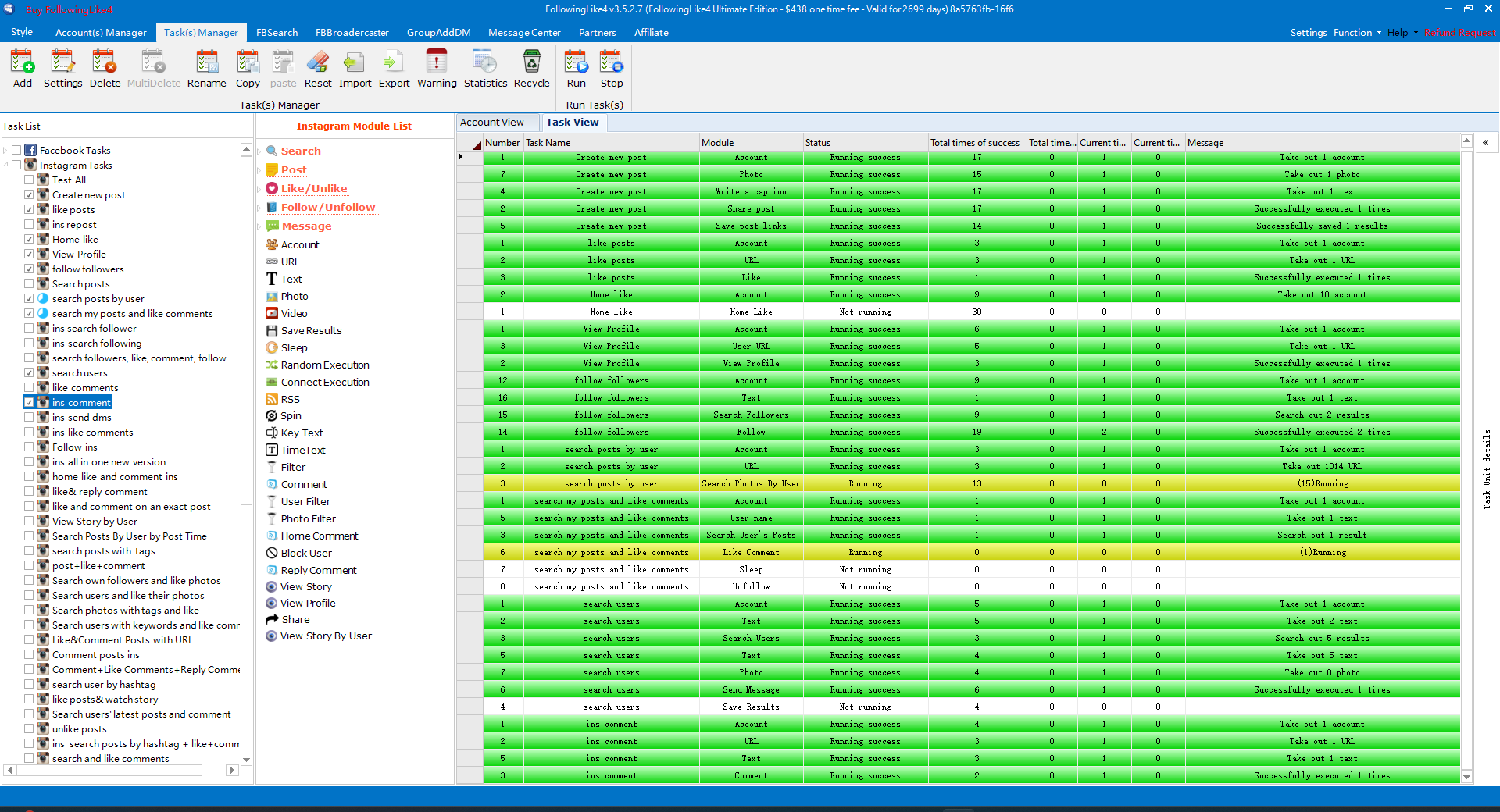Screen dimensions: 1500x812
Task: Select the Block User module
Action: [x=306, y=553]
